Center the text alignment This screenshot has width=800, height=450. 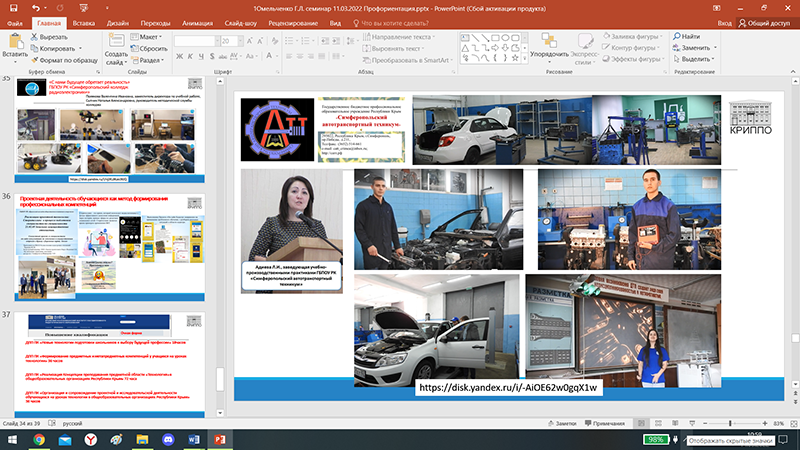299,56
